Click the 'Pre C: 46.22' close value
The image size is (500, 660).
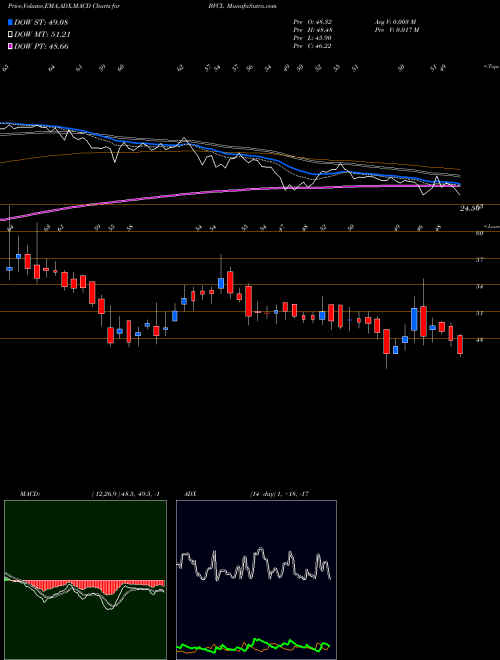pyautogui.click(x=313, y=46)
